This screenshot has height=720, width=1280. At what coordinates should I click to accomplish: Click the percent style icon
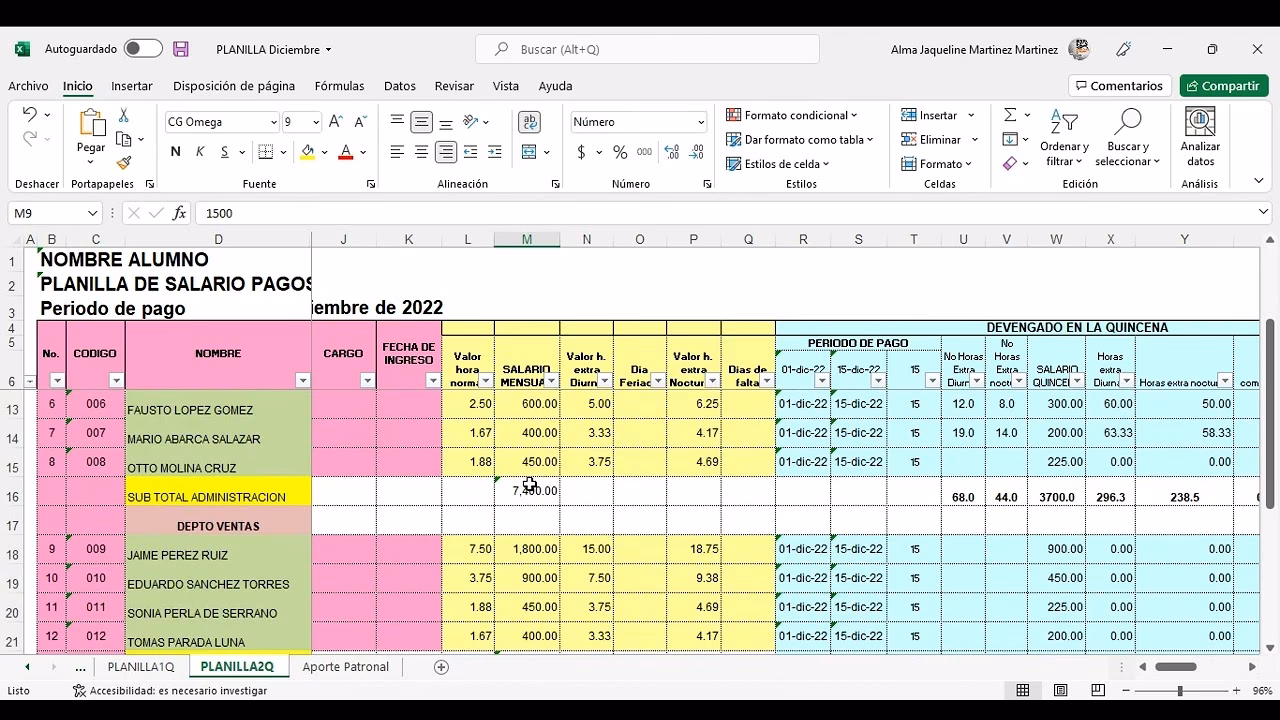click(620, 152)
